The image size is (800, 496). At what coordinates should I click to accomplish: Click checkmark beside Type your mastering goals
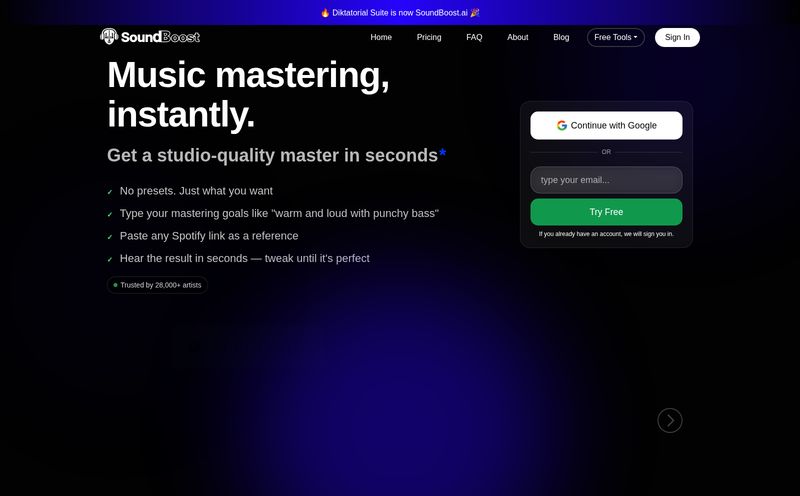pos(110,214)
